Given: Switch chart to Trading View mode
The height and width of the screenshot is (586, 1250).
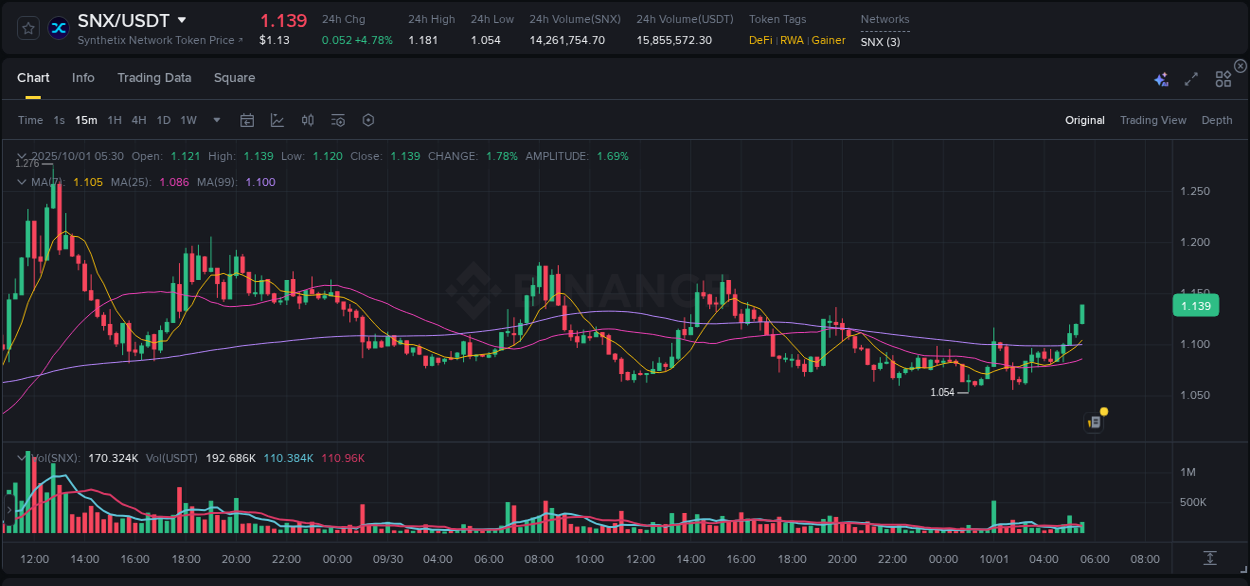Looking at the screenshot, I should coord(1153,120).
